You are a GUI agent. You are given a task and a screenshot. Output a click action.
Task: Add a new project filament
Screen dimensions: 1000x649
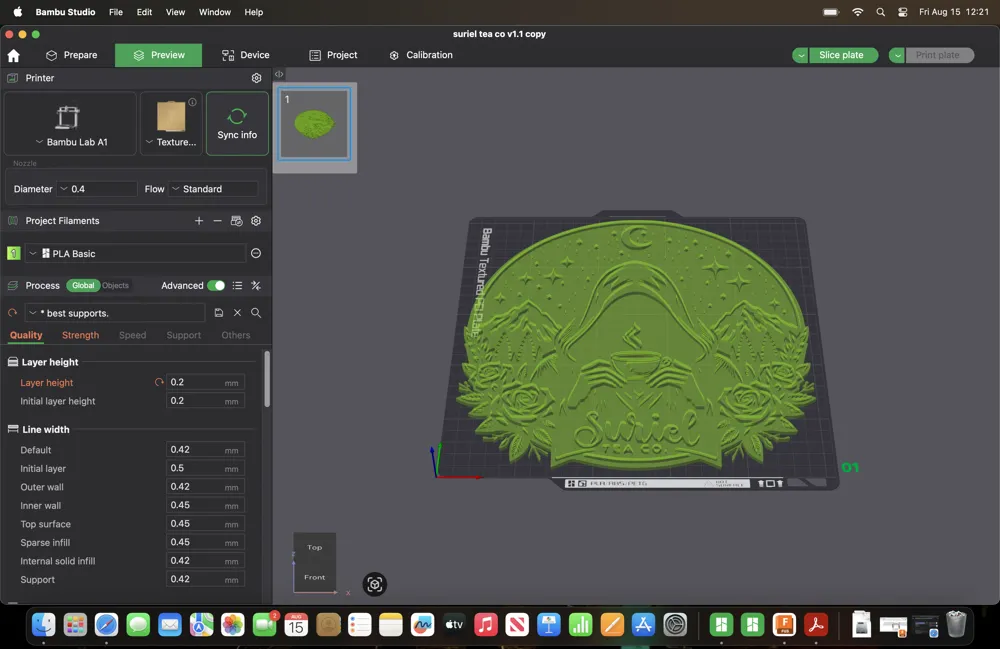coord(199,221)
